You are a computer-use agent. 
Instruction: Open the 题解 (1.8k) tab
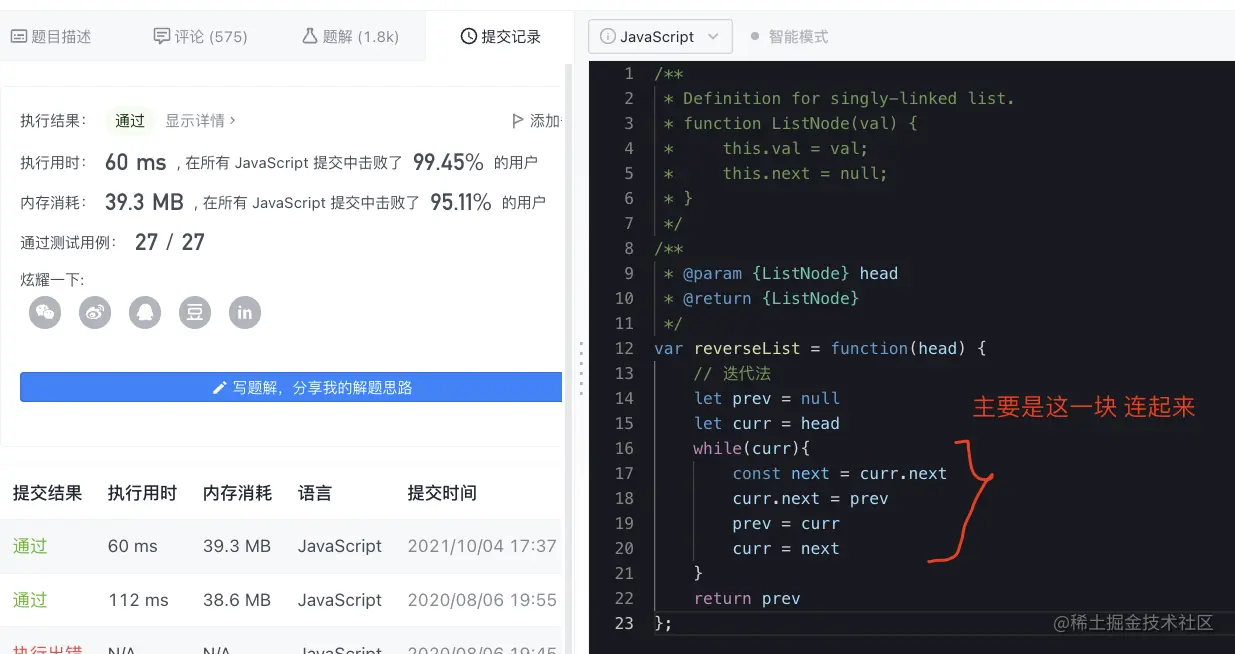[x=350, y=37]
